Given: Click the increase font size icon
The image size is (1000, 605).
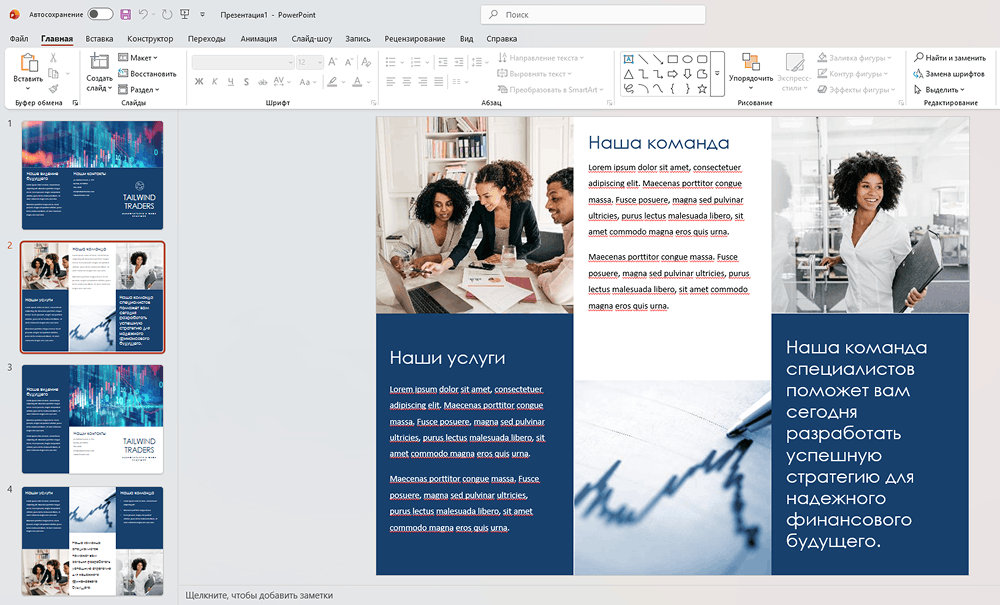Looking at the screenshot, I should (332, 62).
